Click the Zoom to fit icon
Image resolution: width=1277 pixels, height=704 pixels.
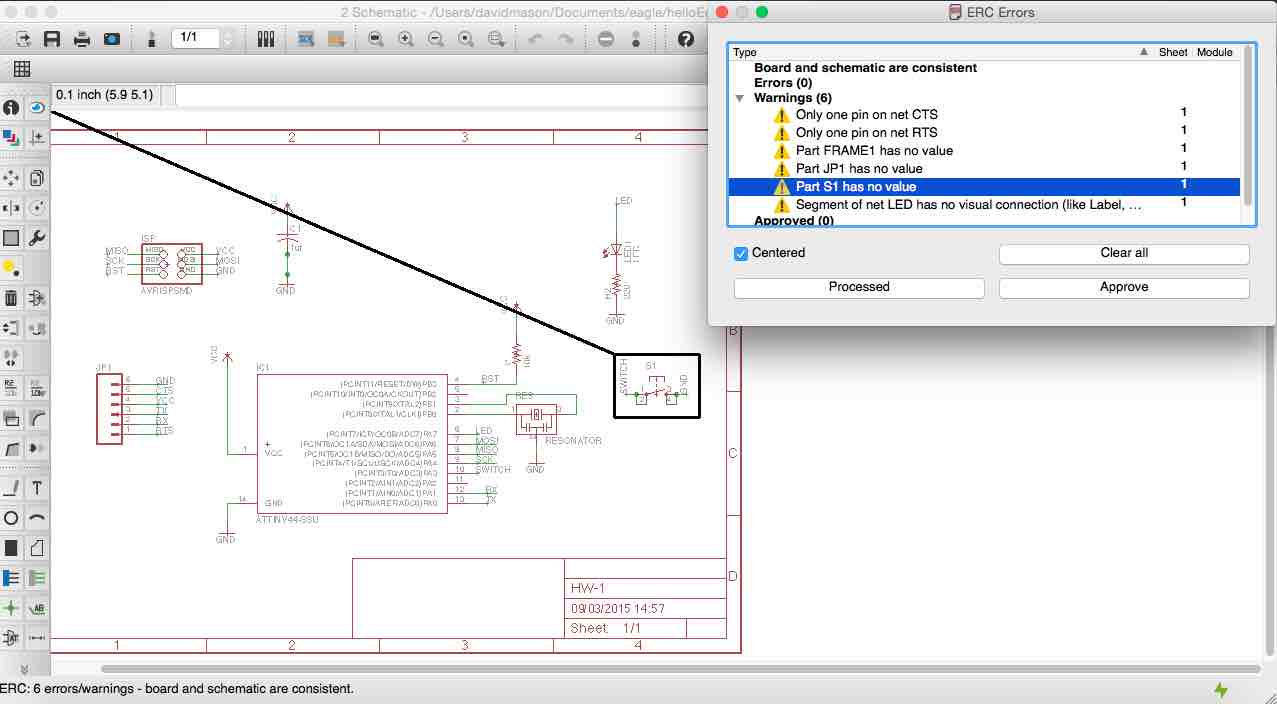pos(375,39)
